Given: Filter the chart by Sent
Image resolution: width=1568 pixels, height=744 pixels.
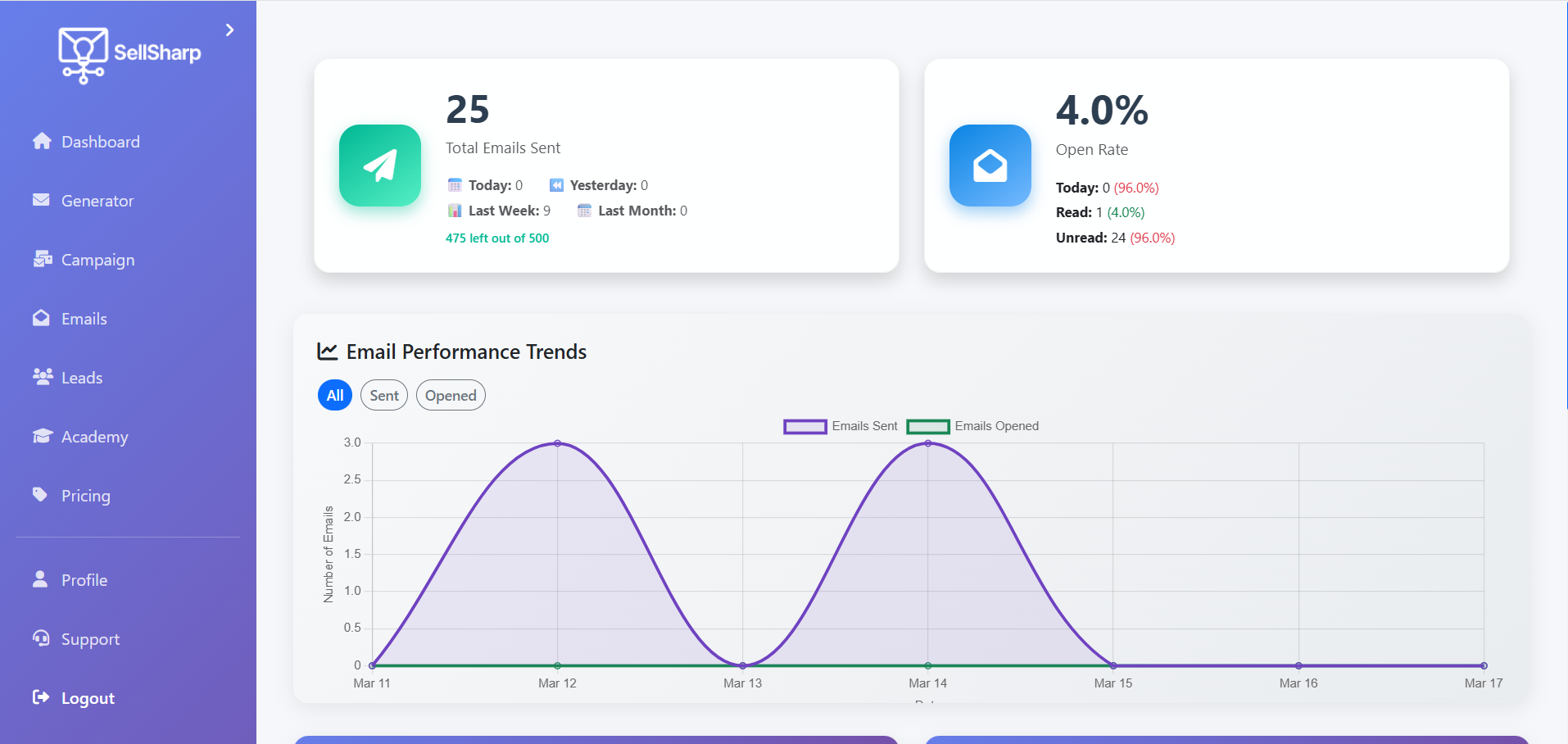Looking at the screenshot, I should pyautogui.click(x=384, y=396).
